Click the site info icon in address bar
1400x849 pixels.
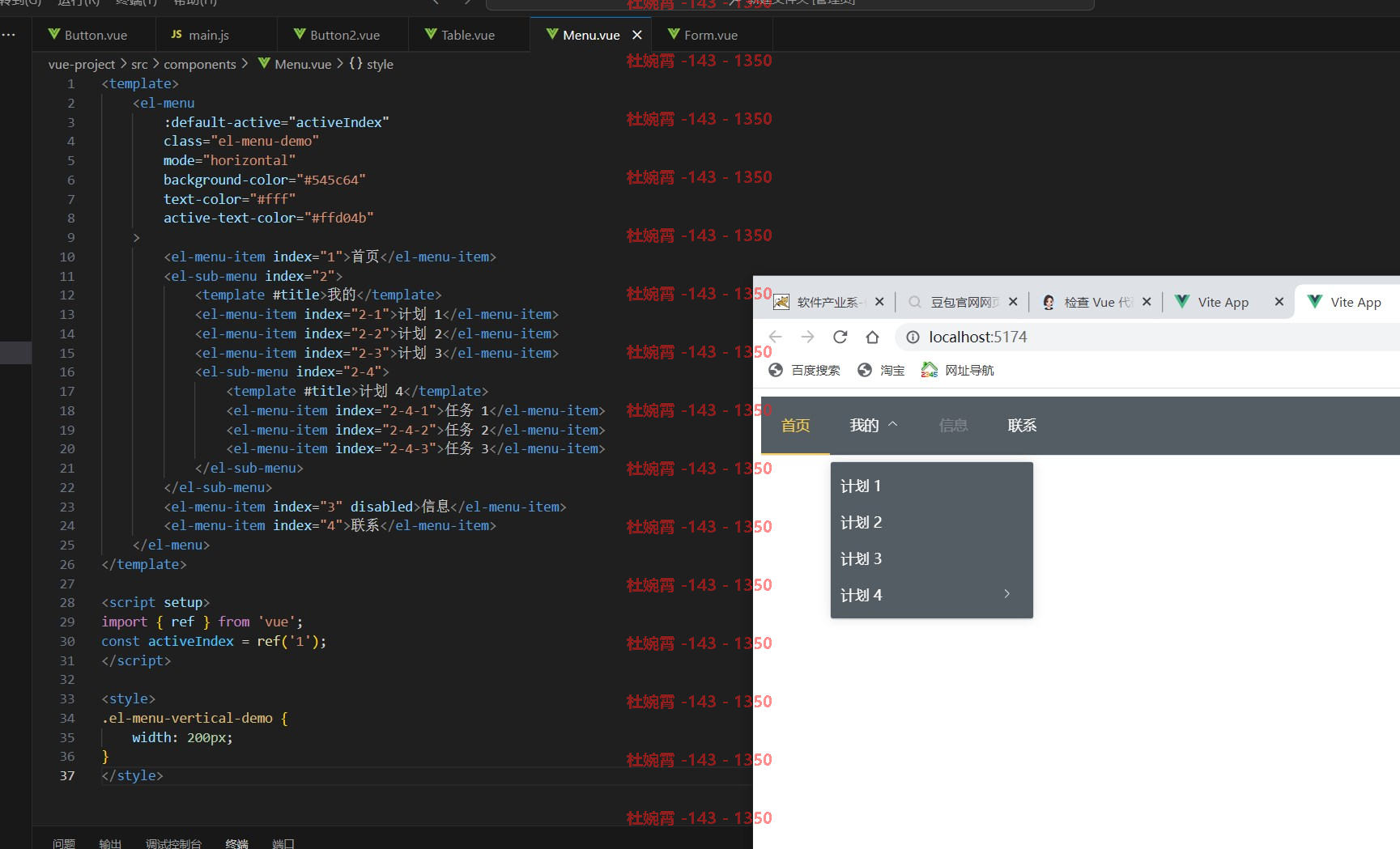pyautogui.click(x=913, y=337)
